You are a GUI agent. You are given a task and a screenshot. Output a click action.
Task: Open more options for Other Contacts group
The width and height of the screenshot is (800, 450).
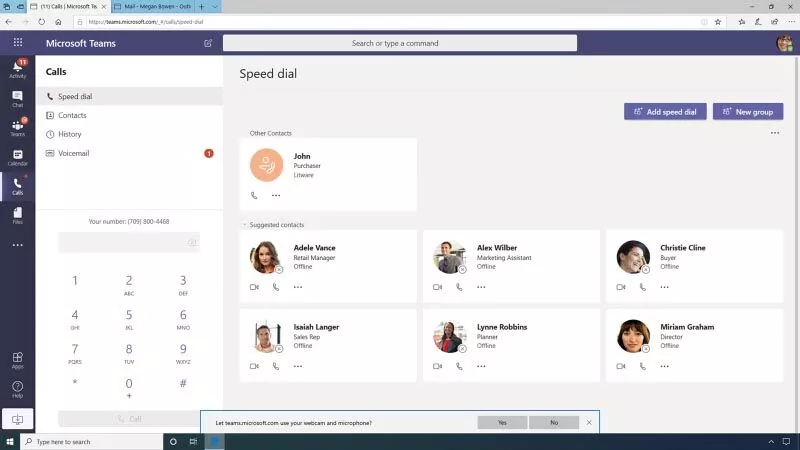click(774, 133)
